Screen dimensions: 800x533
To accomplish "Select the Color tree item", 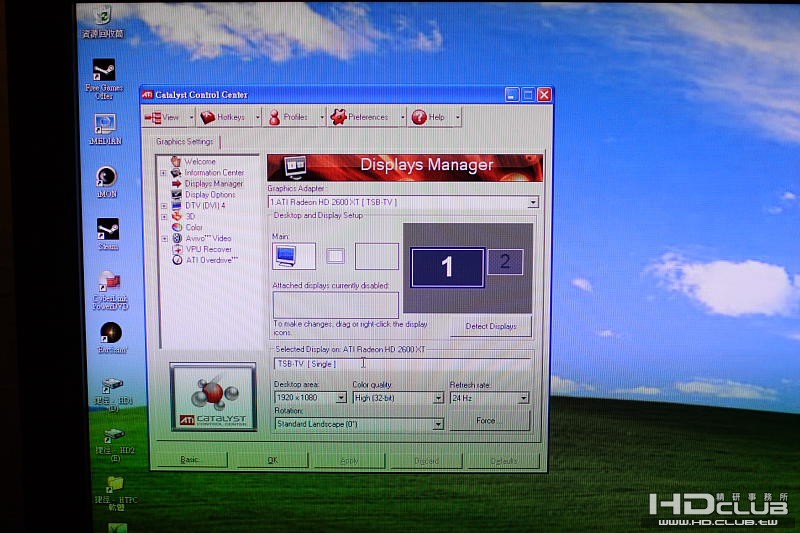I will (194, 227).
